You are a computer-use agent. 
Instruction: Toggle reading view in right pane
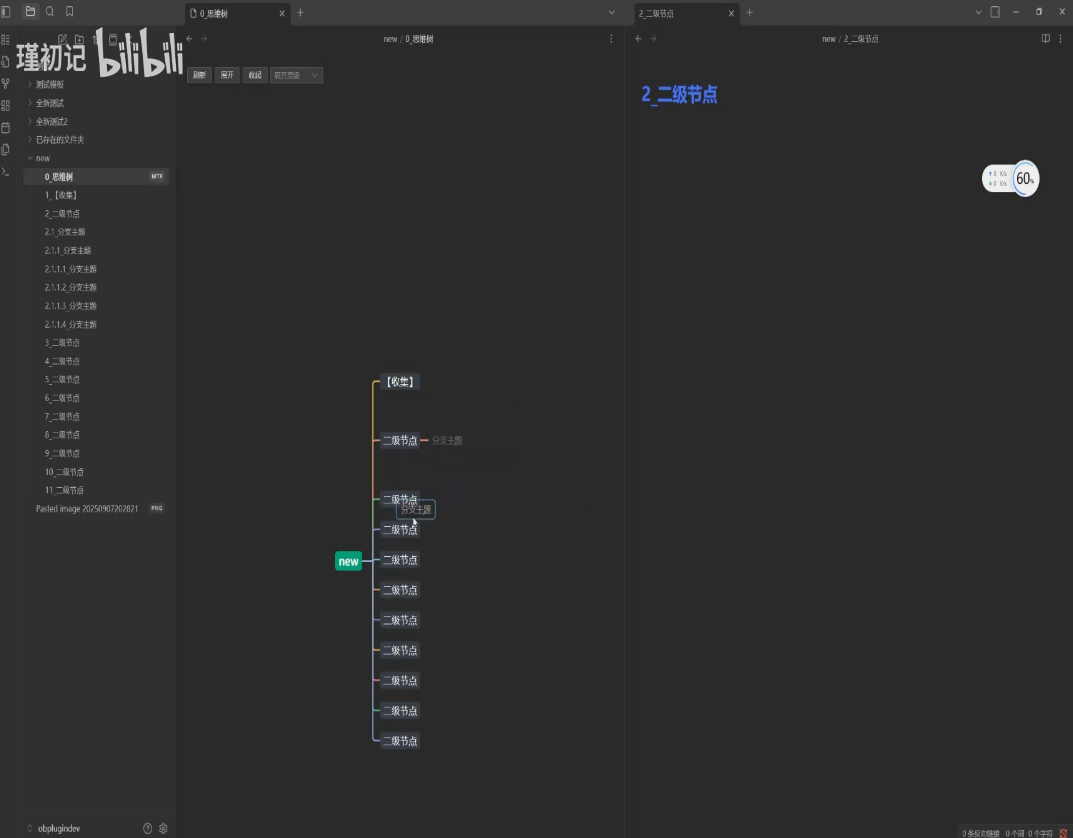1045,39
